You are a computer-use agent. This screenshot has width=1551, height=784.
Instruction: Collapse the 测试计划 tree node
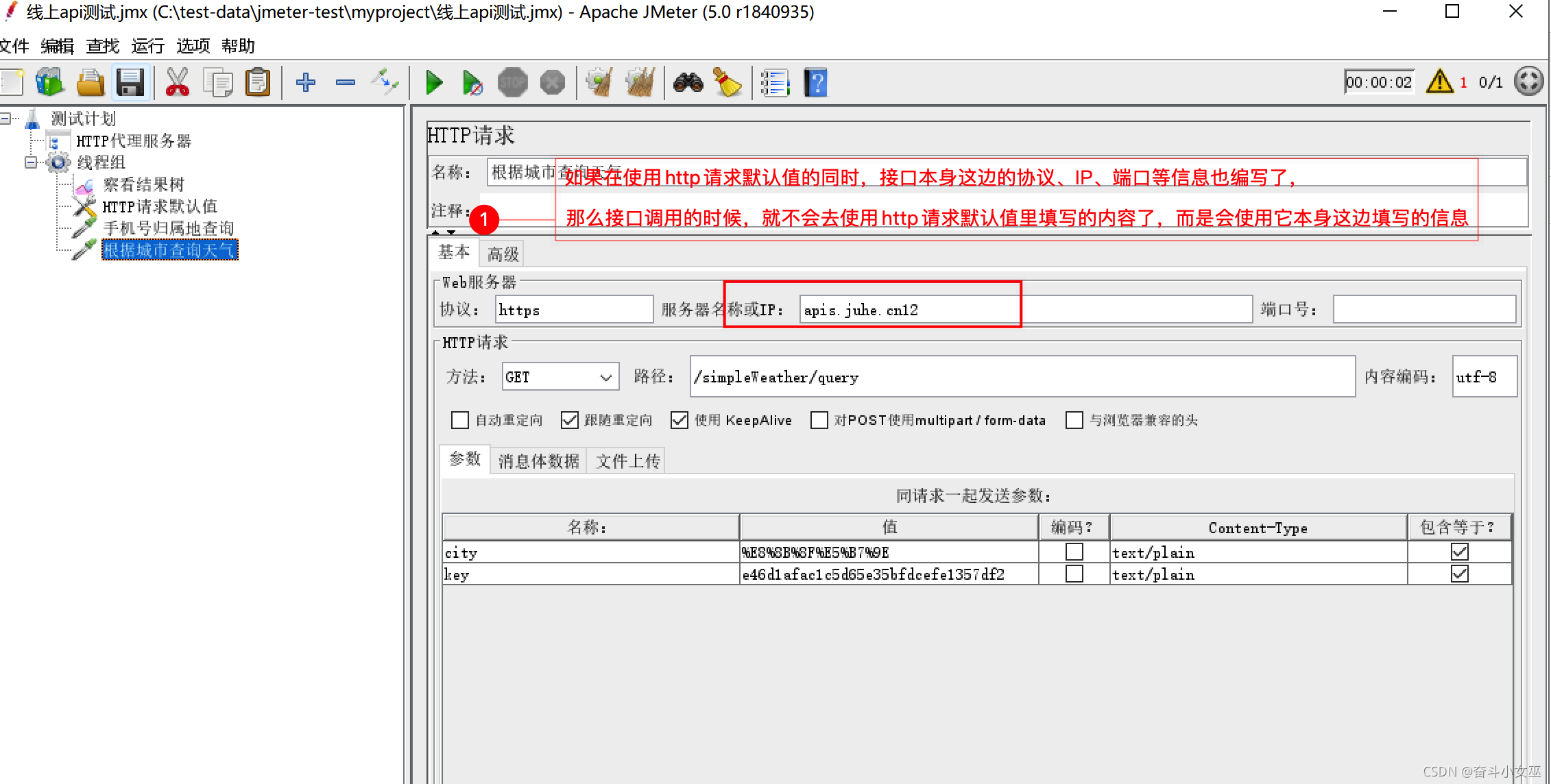[x=5, y=119]
